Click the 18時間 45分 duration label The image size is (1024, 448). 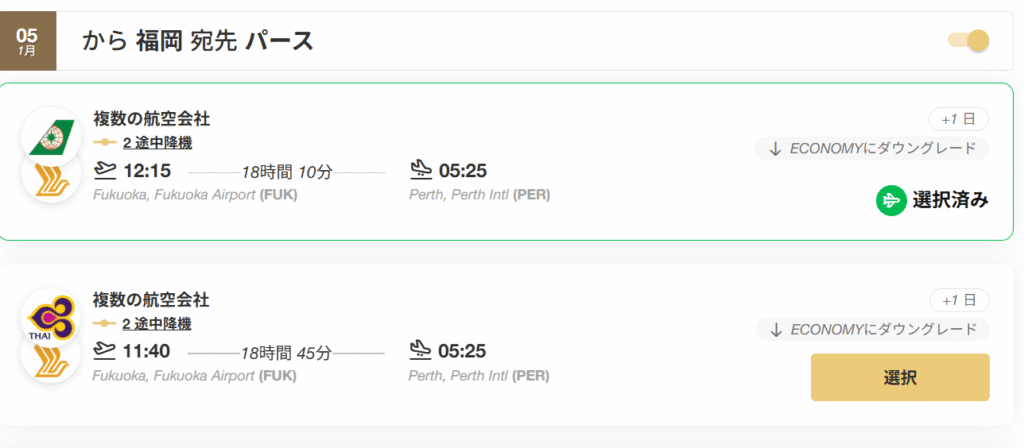point(286,352)
